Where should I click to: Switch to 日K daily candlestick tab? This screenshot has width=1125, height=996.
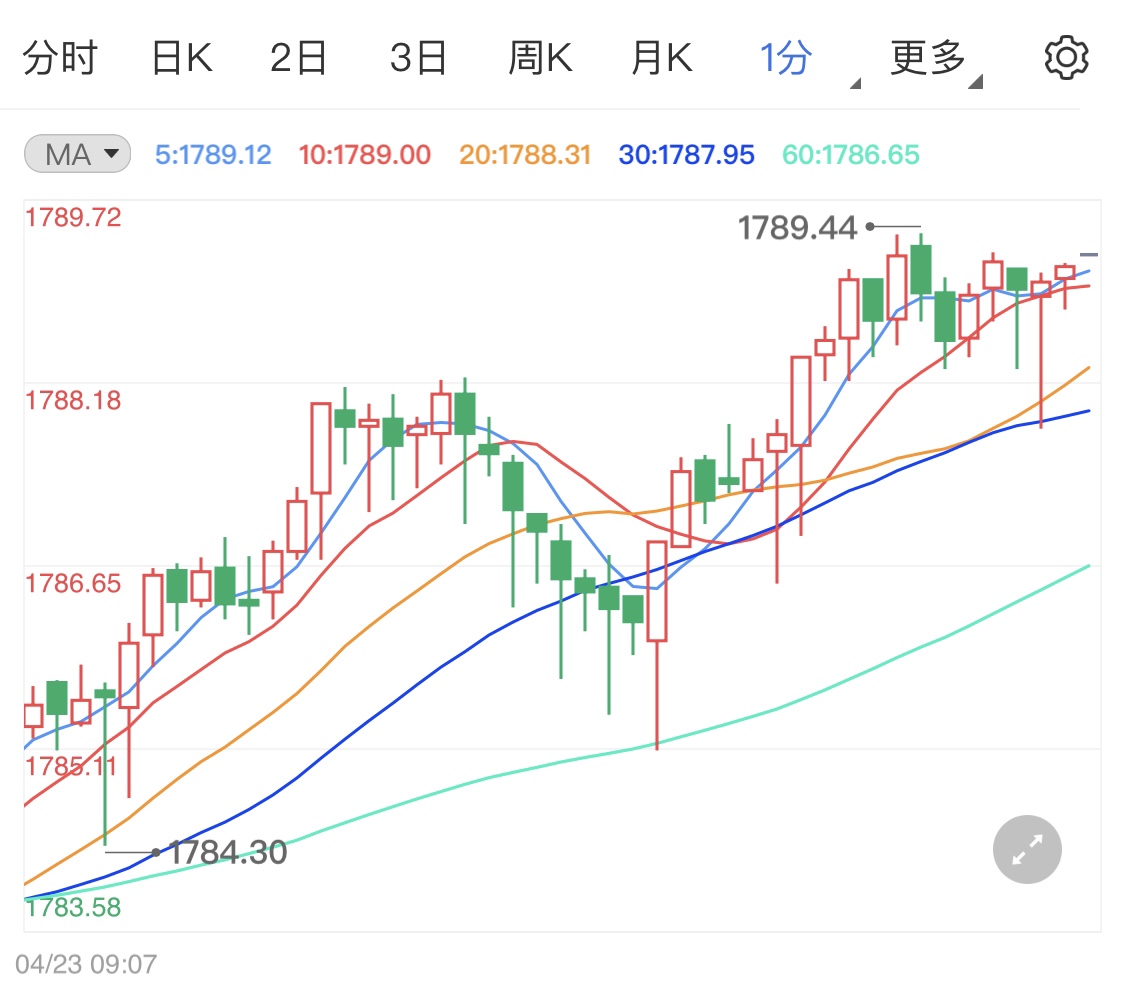tap(182, 57)
